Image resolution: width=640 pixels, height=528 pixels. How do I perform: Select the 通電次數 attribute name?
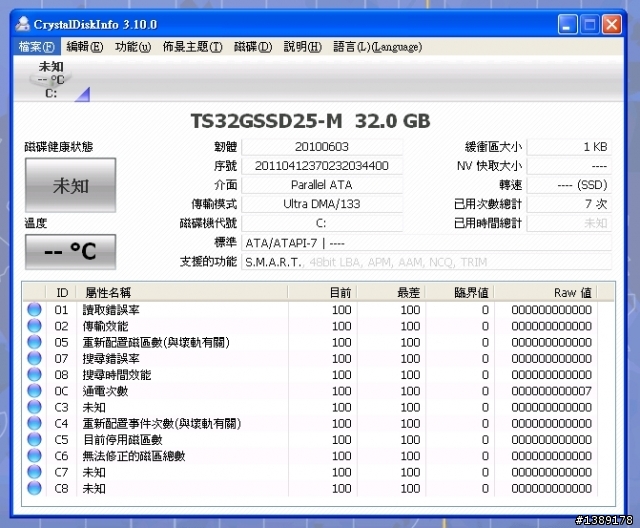point(105,391)
